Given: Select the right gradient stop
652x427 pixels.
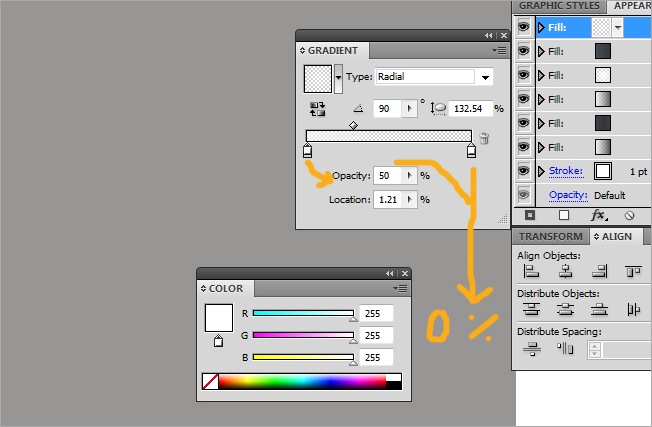Looking at the screenshot, I should click(x=471, y=150).
